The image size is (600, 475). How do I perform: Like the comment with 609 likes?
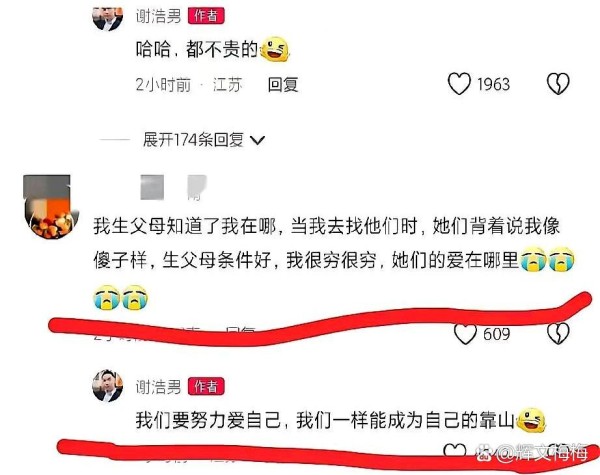pyautogui.click(x=465, y=334)
